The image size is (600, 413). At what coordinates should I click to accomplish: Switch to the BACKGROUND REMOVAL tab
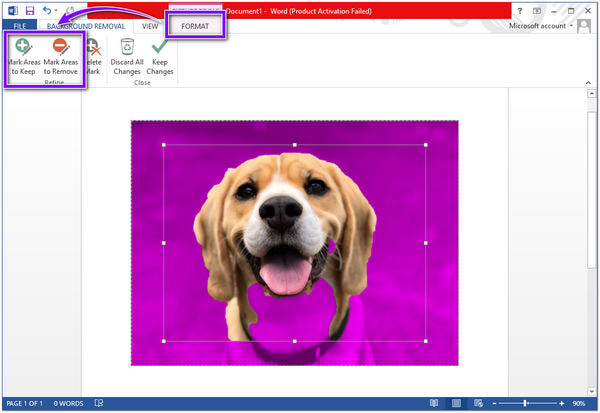tap(86, 26)
